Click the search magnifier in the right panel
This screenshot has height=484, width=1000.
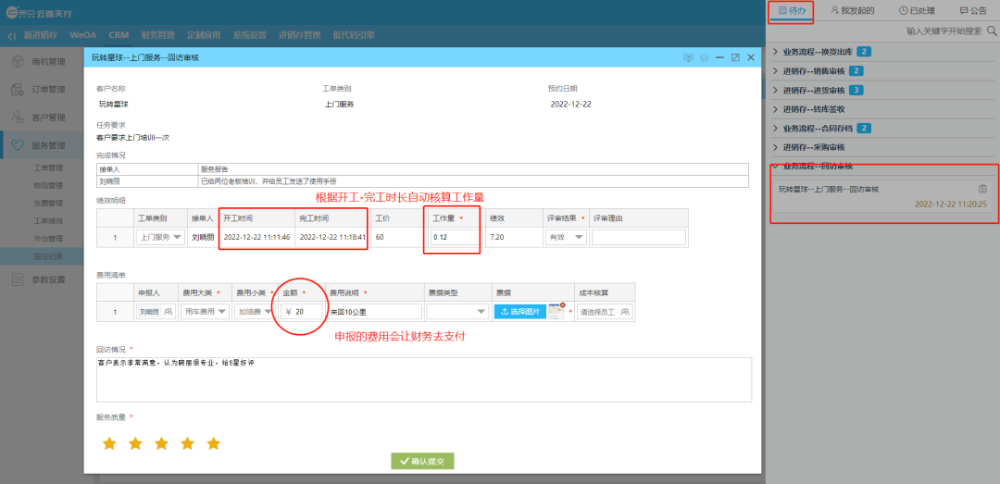click(992, 31)
